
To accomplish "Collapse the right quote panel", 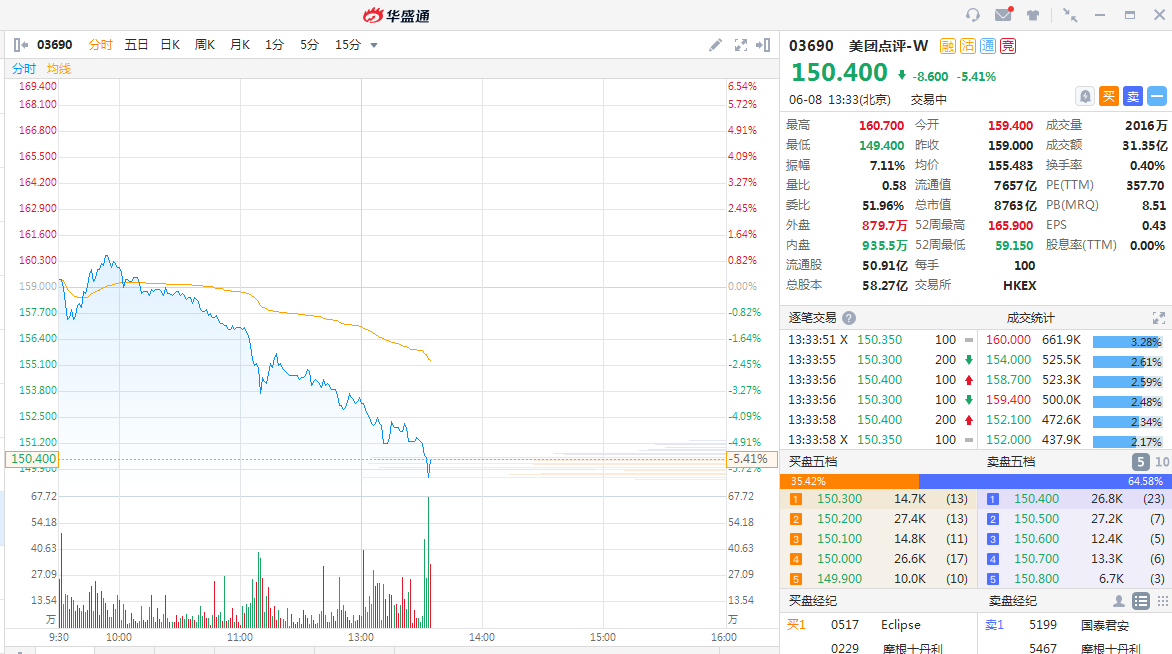I will pyautogui.click(x=763, y=45).
